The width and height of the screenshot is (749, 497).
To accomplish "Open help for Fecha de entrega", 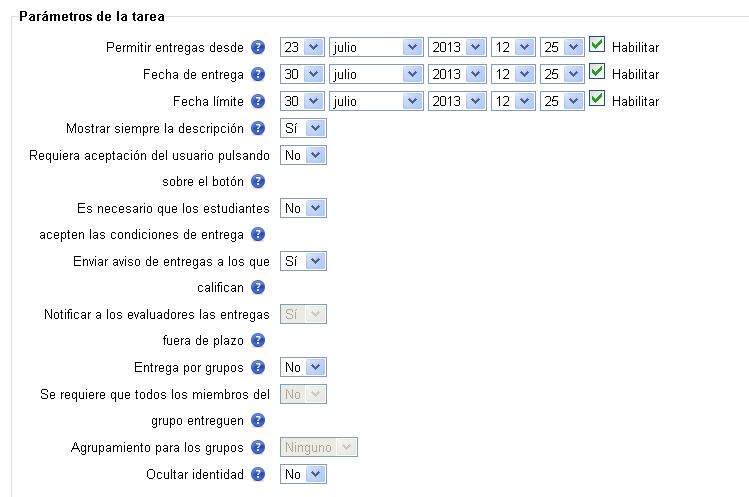I will pyautogui.click(x=258, y=74).
